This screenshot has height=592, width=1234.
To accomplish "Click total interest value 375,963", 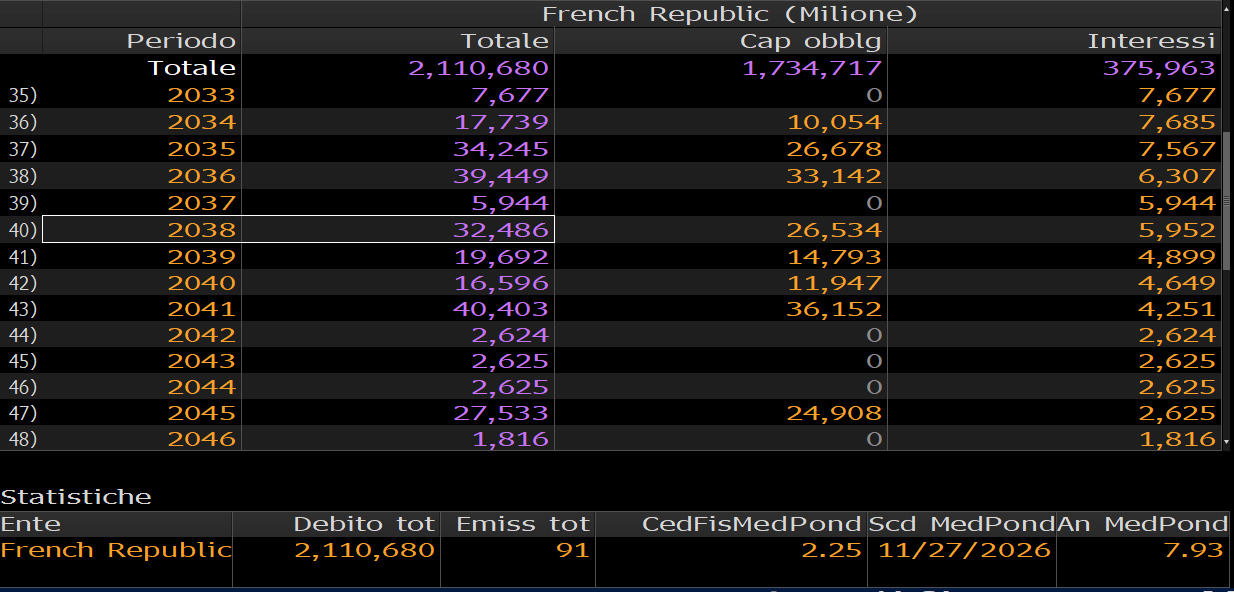I will [x=1159, y=68].
